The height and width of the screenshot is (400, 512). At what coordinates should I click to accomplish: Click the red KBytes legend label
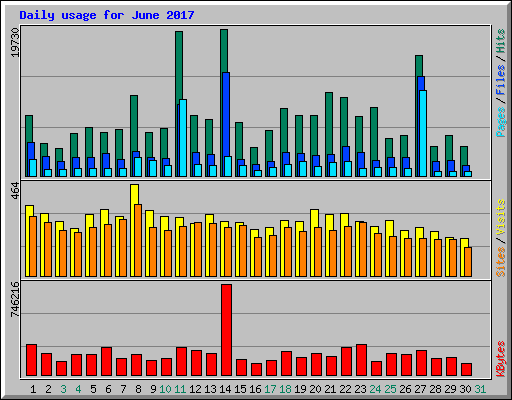pos(501,359)
